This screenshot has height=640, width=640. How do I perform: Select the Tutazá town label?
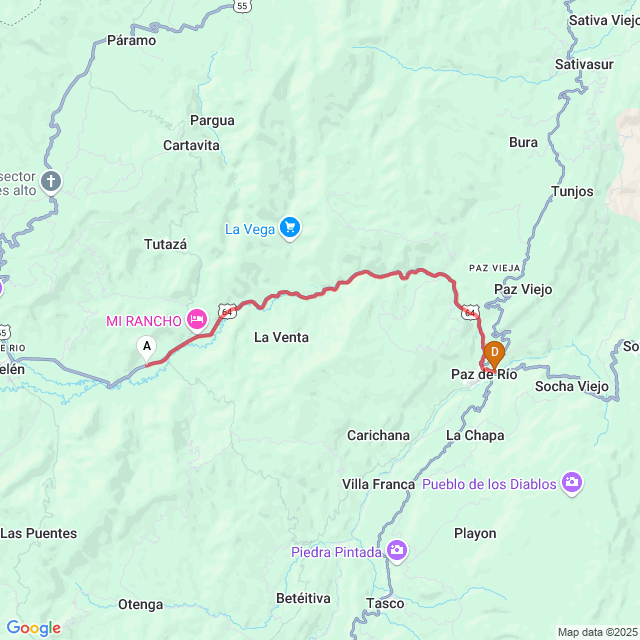click(x=165, y=244)
